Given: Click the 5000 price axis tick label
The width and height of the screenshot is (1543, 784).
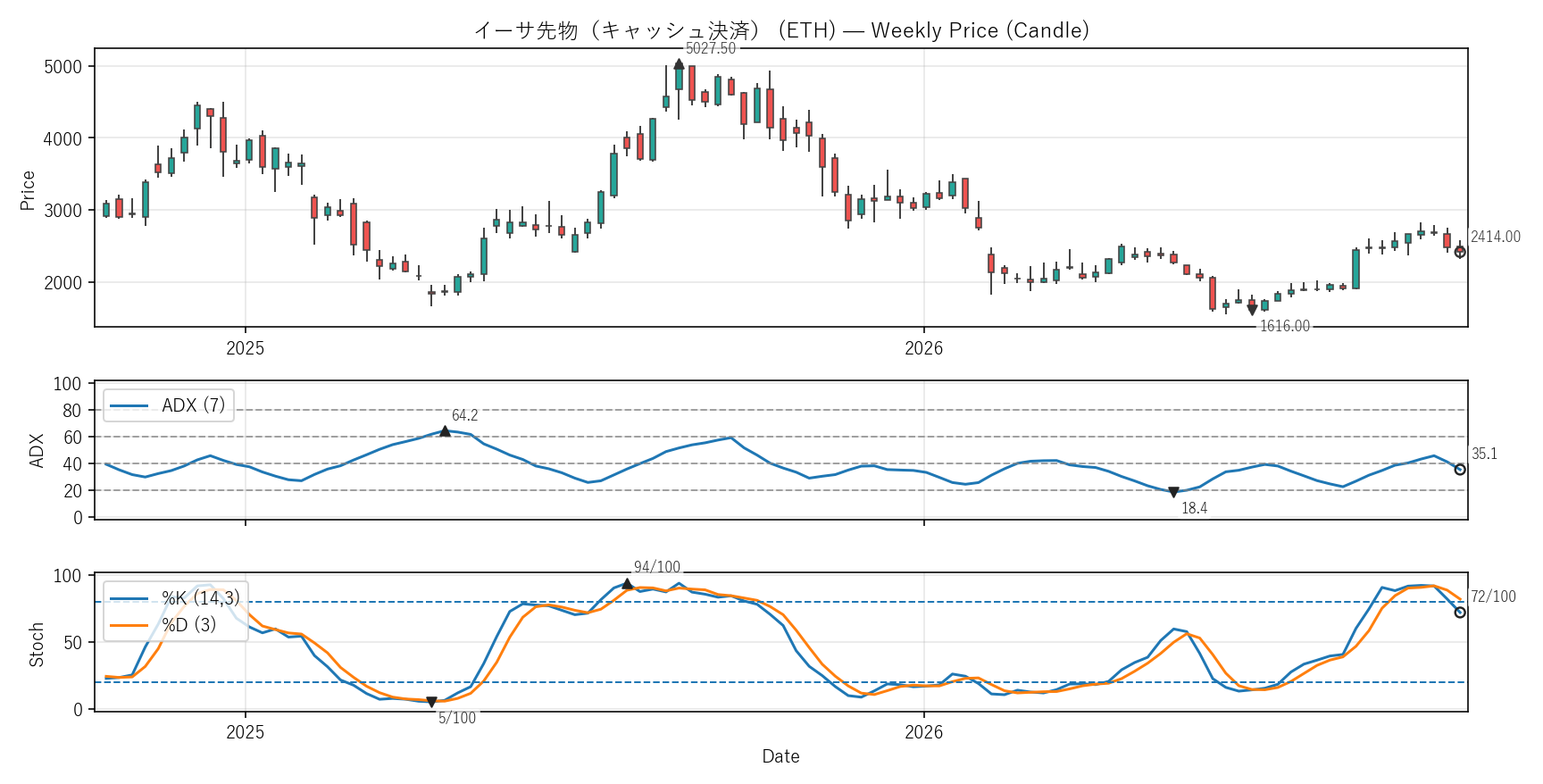Looking at the screenshot, I should pos(63,67).
